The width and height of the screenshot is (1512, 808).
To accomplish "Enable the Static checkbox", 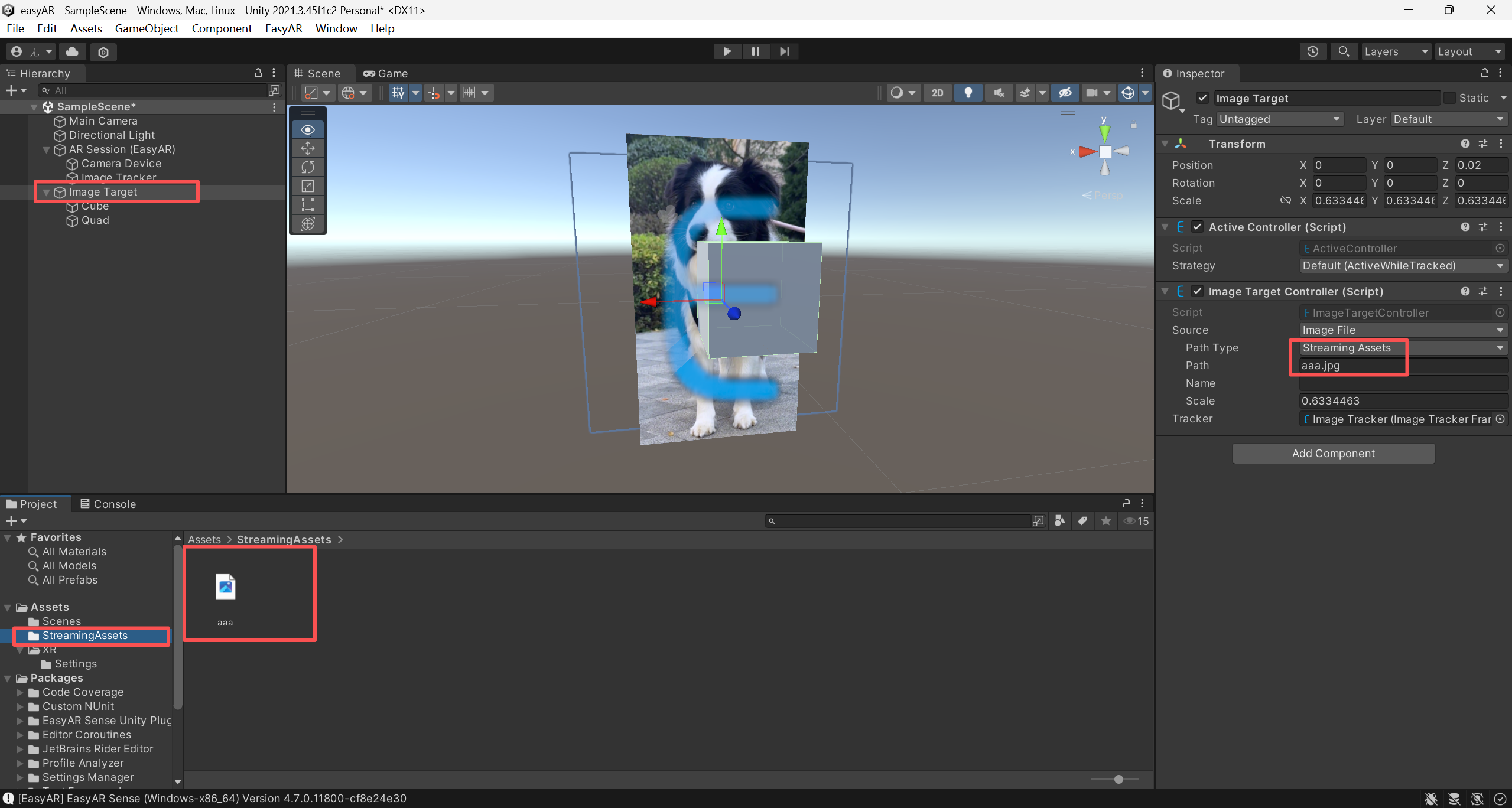I will pyautogui.click(x=1449, y=98).
